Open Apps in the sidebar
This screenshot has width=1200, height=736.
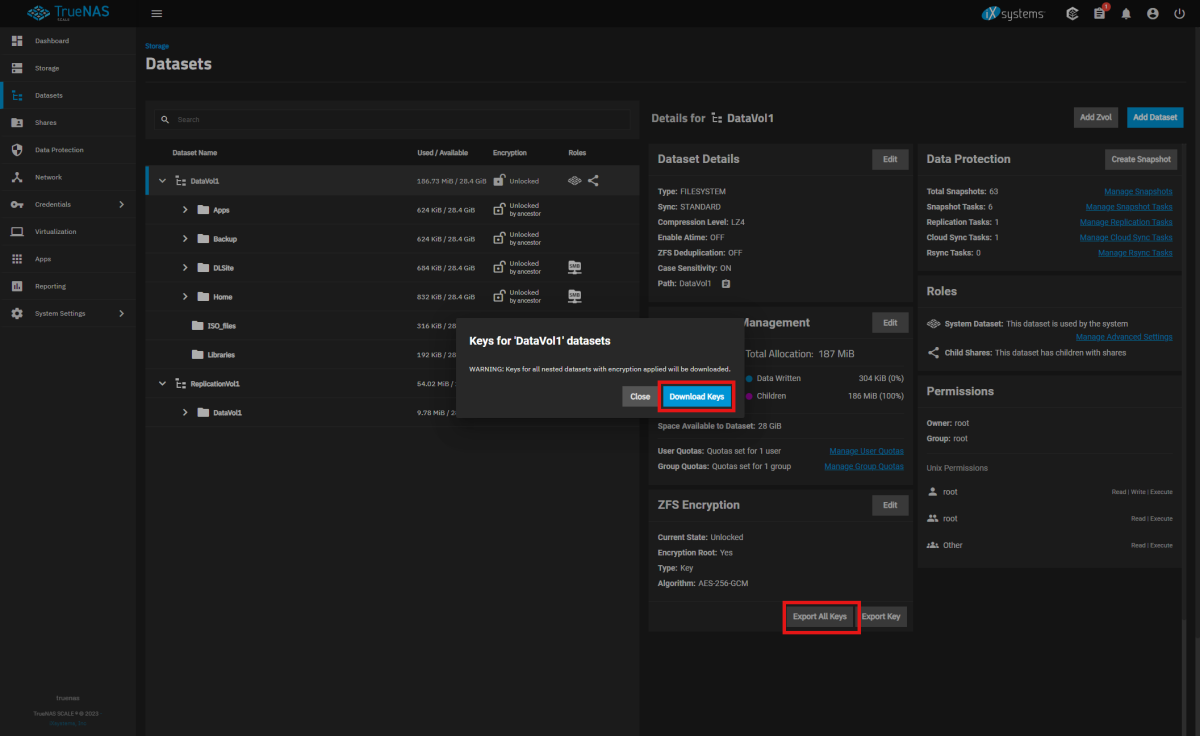[x=68, y=259]
